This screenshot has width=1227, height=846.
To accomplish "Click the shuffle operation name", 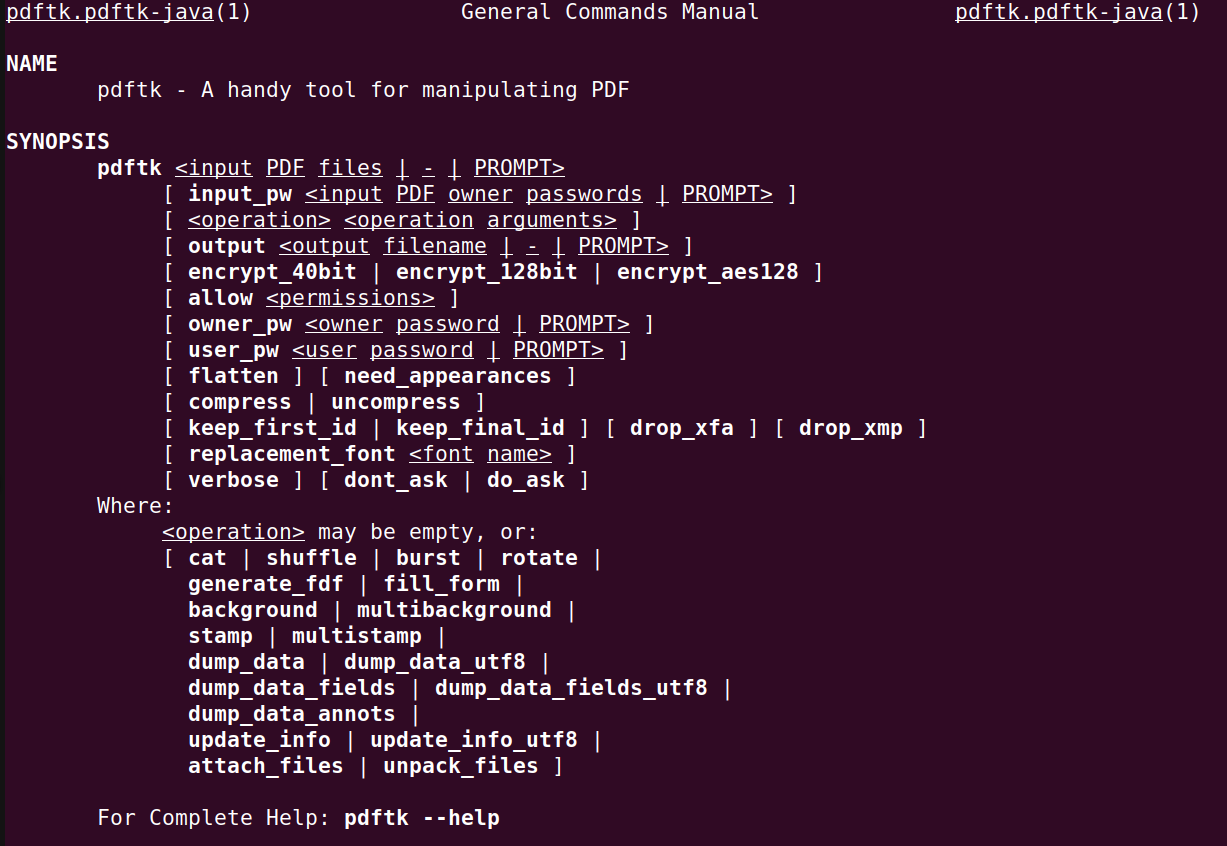I will 311,558.
